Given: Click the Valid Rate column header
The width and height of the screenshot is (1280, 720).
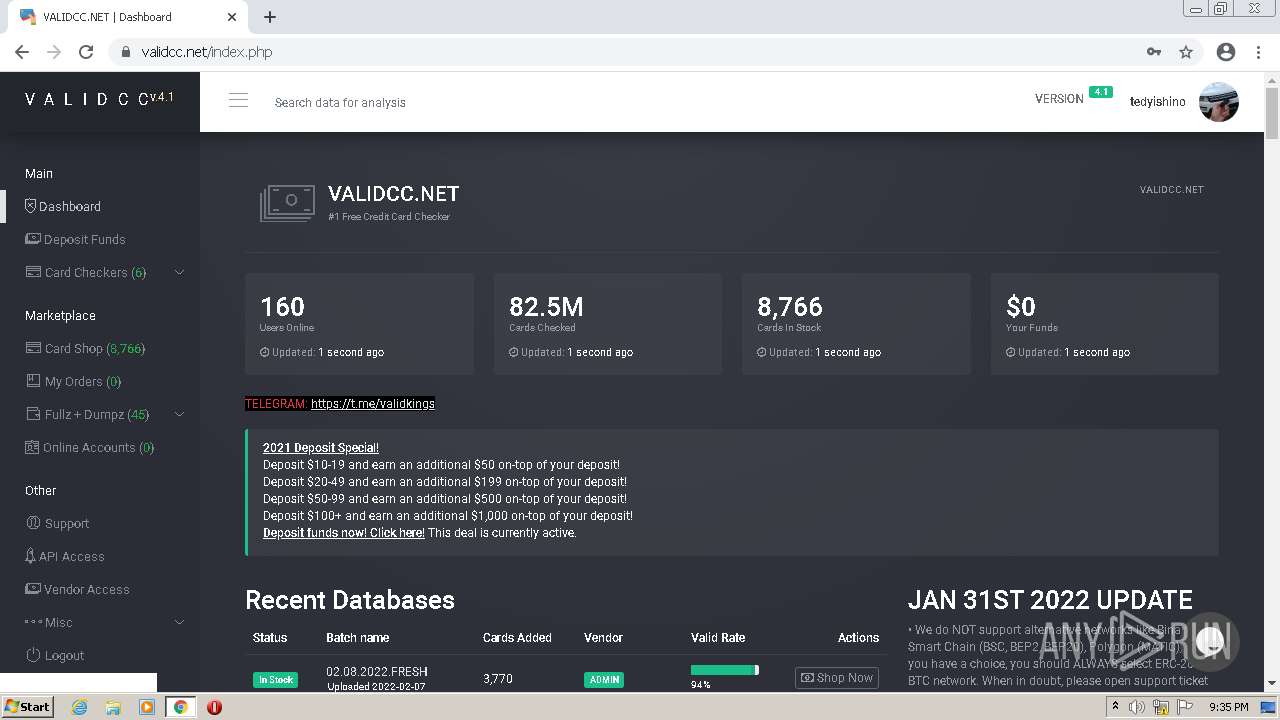Looking at the screenshot, I should click(x=718, y=638).
